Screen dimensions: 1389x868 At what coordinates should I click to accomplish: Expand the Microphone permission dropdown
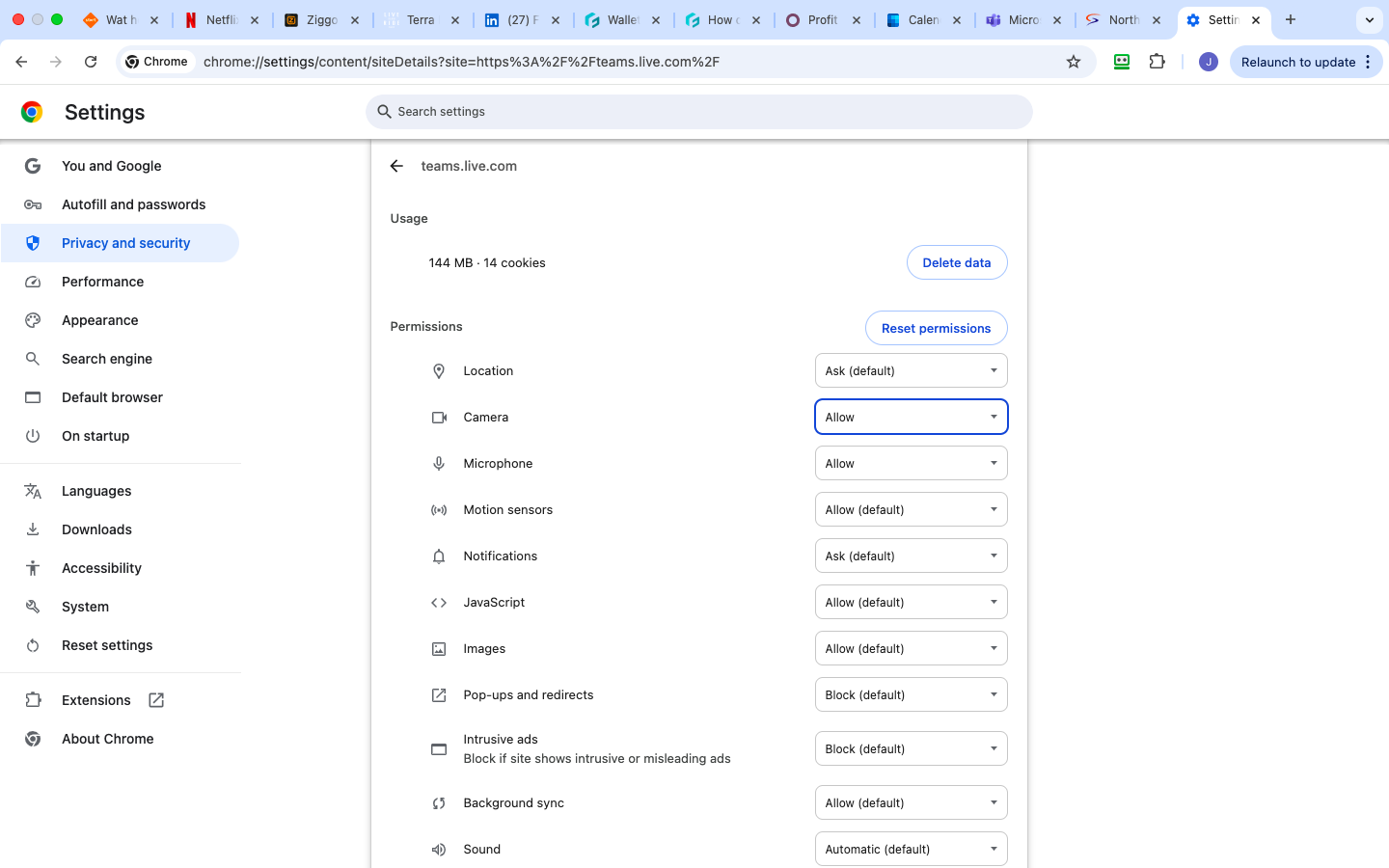click(911, 463)
